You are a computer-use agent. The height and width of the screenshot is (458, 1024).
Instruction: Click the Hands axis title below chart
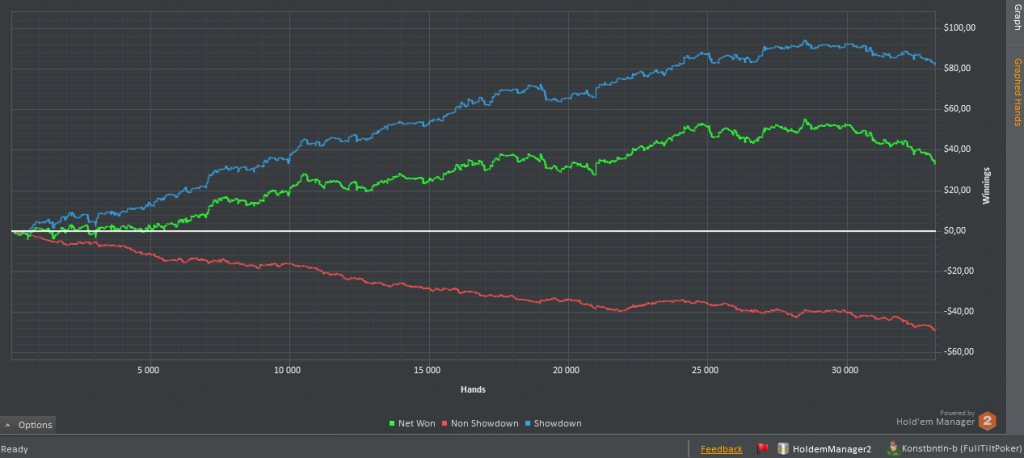pyautogui.click(x=473, y=388)
